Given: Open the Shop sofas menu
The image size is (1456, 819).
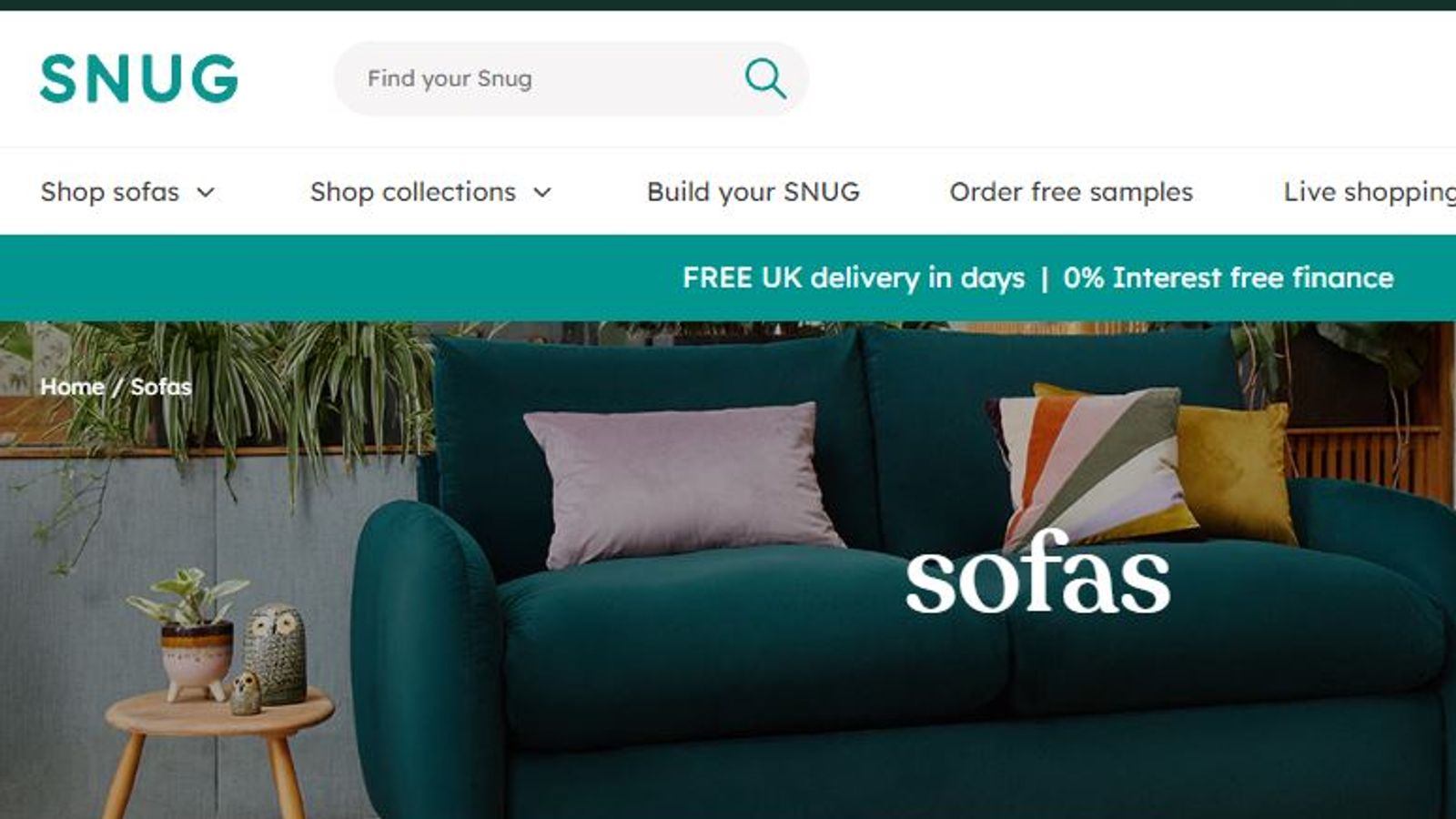Looking at the screenshot, I should coord(110,192).
